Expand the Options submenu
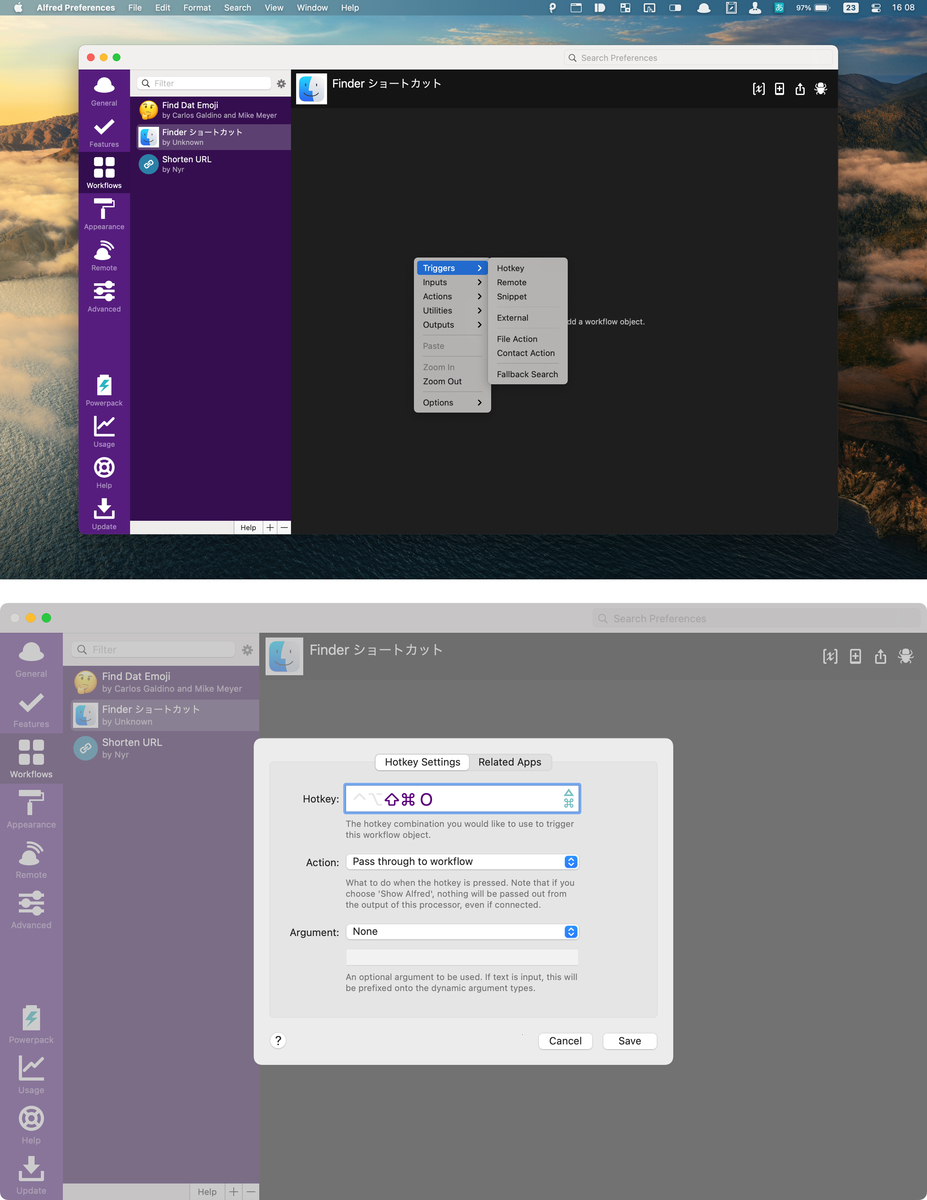 [x=452, y=403]
